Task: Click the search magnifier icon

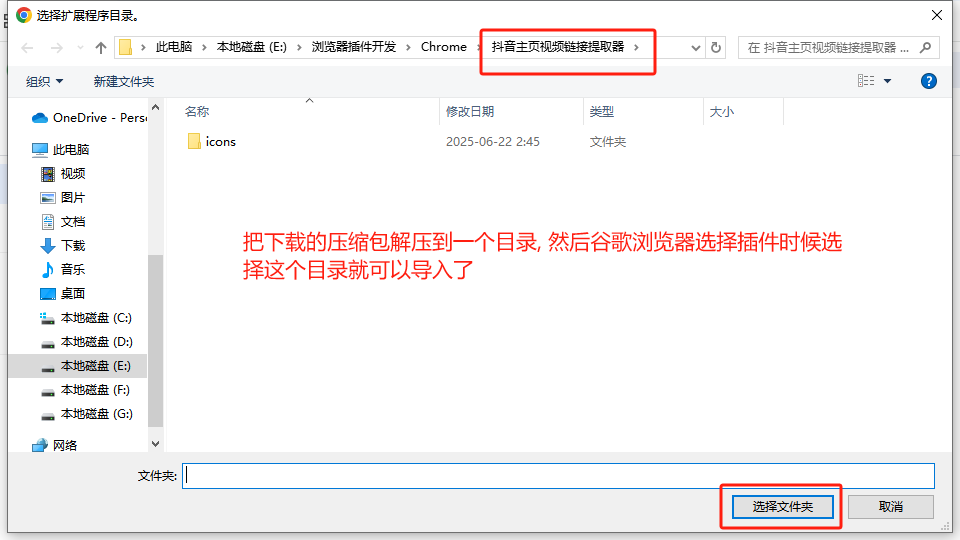Action: (925, 48)
